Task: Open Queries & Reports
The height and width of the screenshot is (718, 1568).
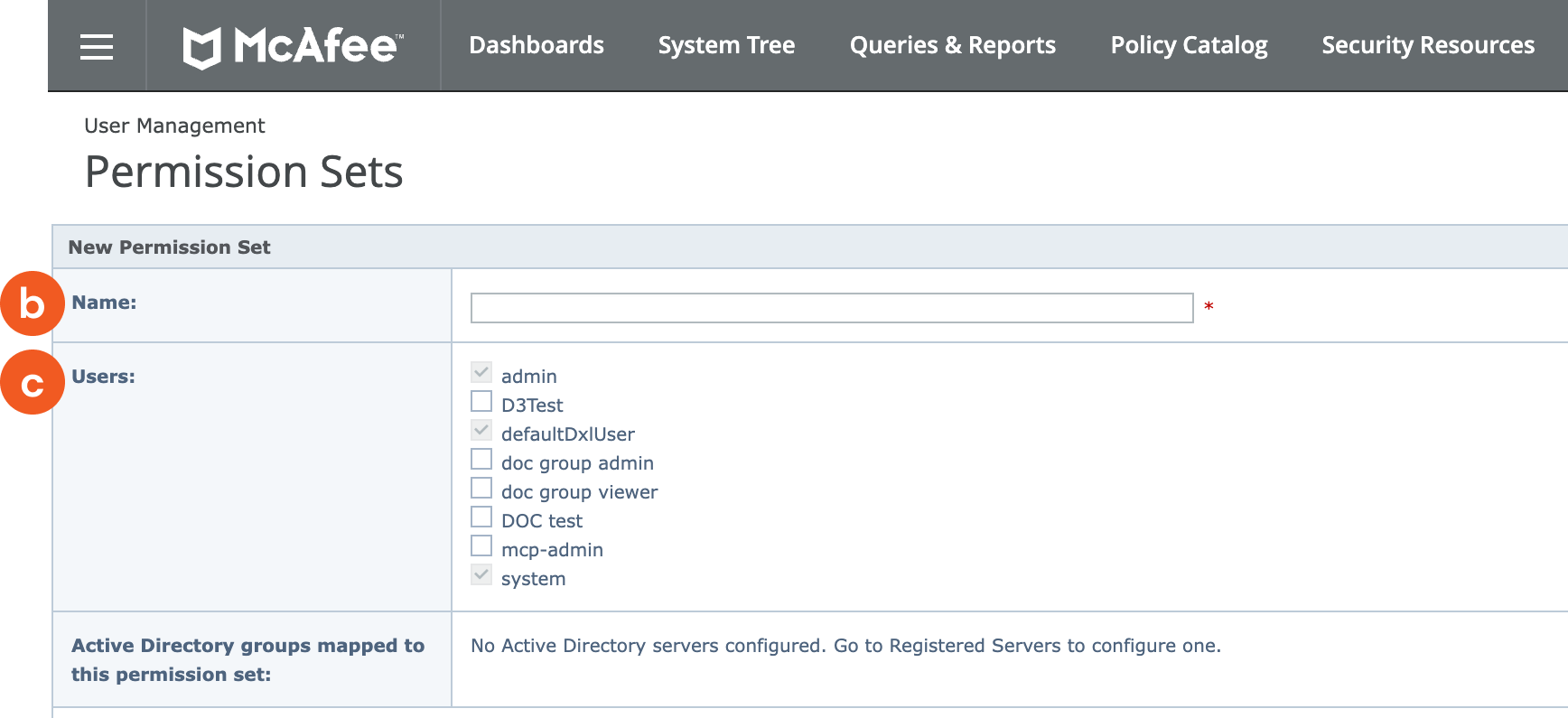Action: (x=952, y=45)
